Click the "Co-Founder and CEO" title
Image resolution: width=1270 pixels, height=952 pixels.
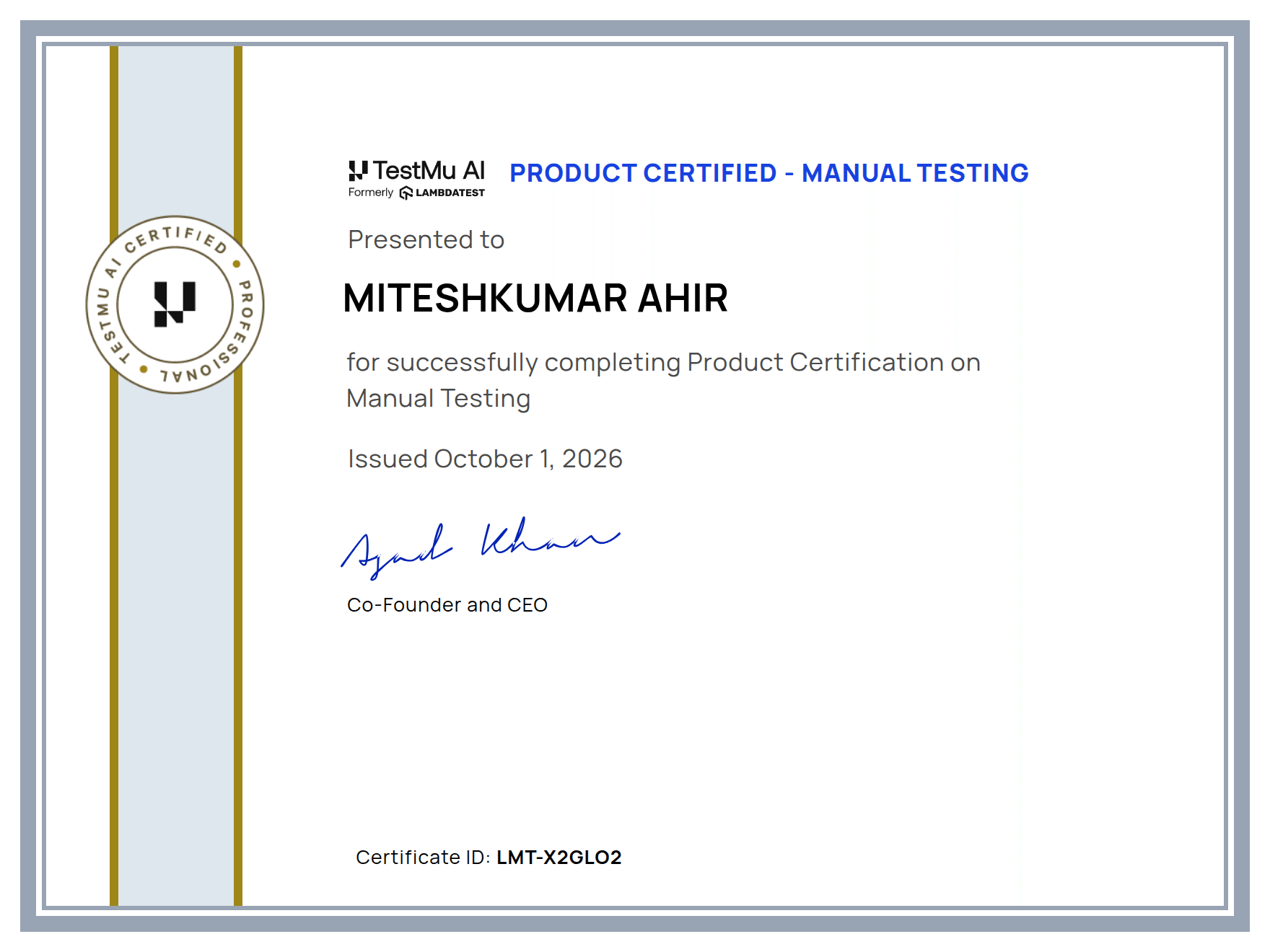pos(447,604)
